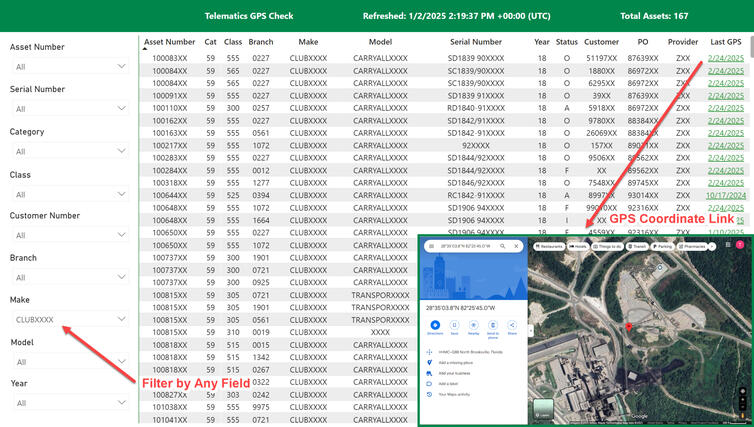This screenshot has height=427, width=754.
Task: Open the Make filter showing CLUBXXXX
Action: (x=68, y=319)
